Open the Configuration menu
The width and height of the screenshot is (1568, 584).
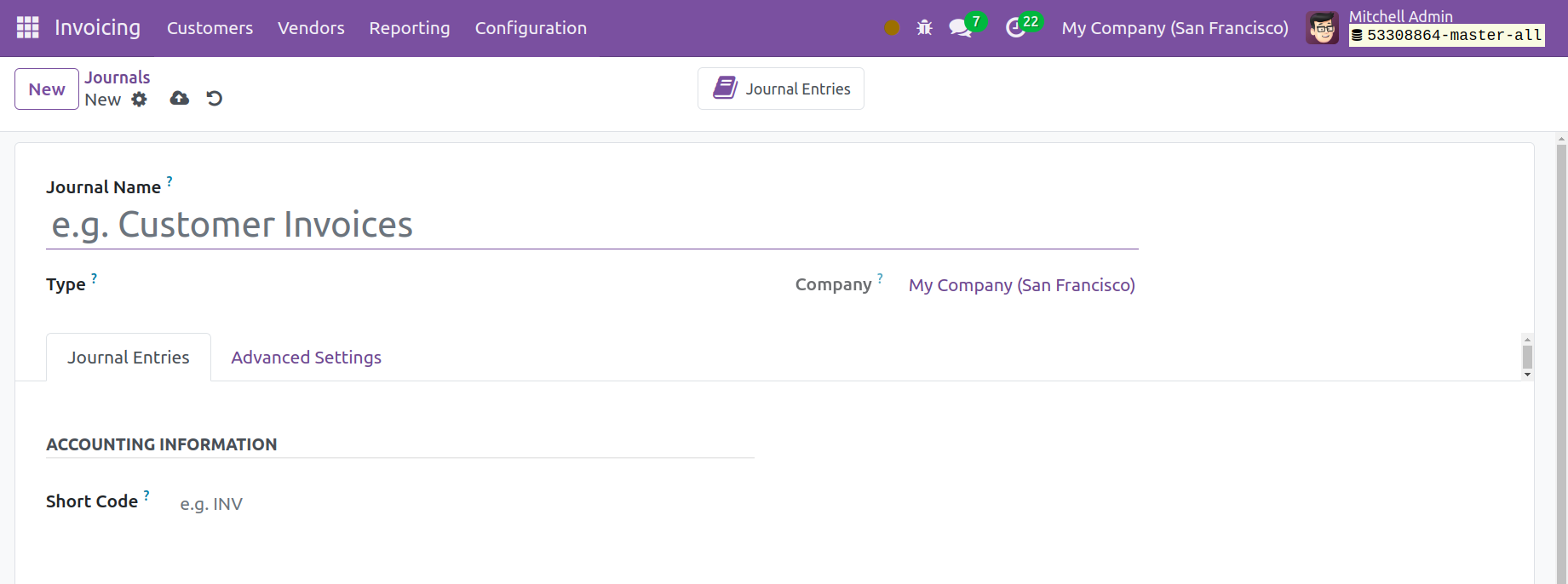coord(531,28)
